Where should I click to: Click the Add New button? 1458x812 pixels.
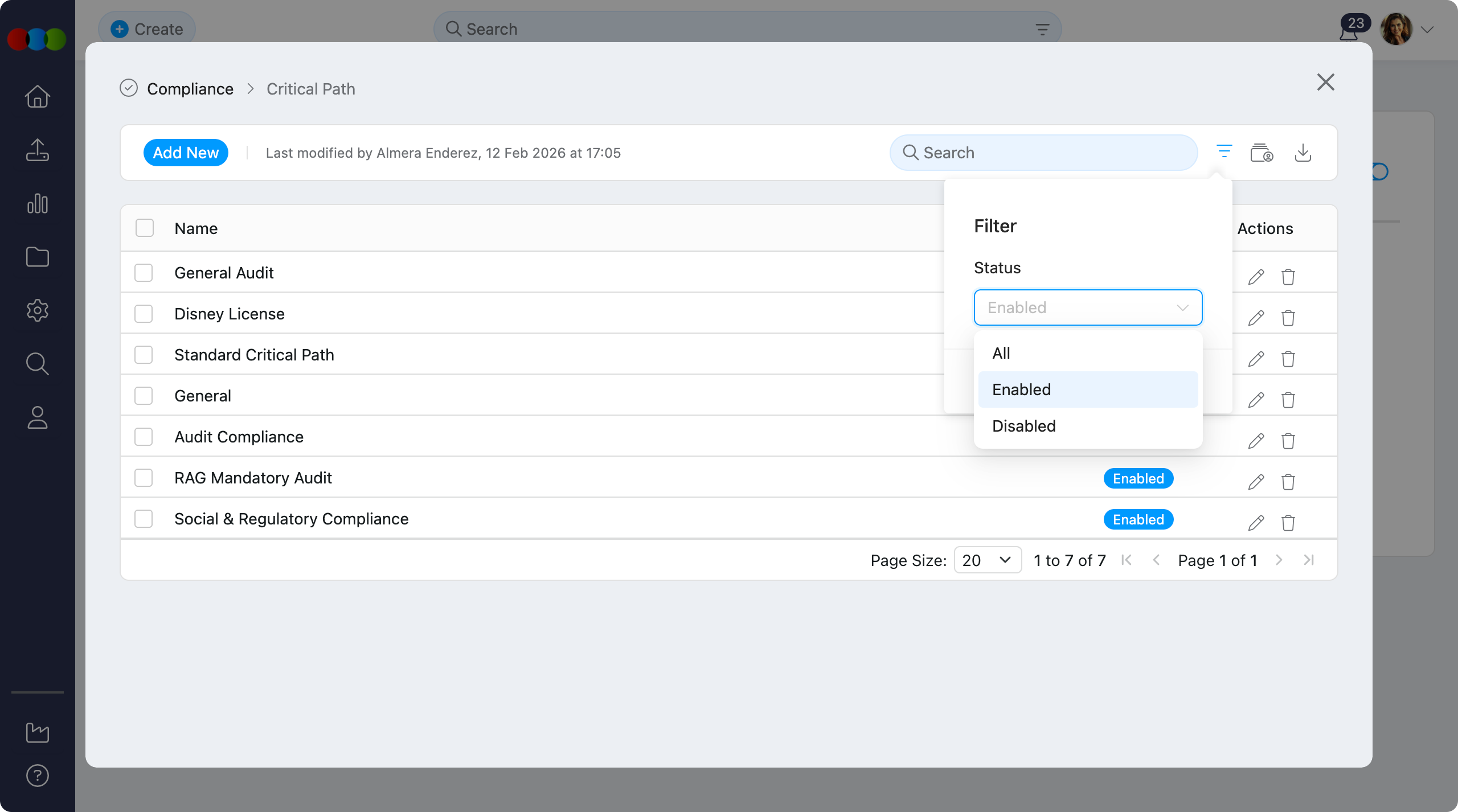[186, 153]
